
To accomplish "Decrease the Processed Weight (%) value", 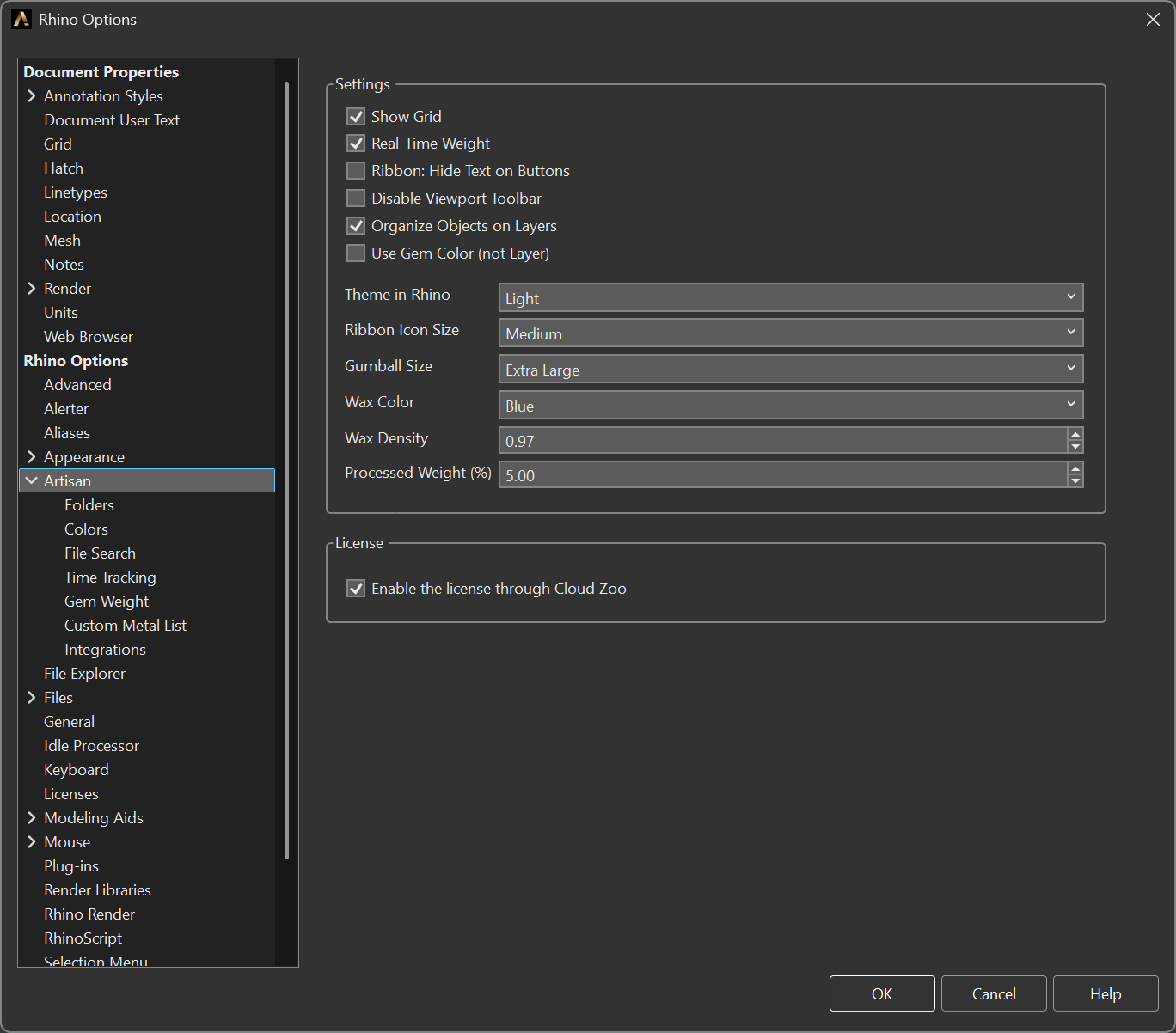I will click(1075, 480).
